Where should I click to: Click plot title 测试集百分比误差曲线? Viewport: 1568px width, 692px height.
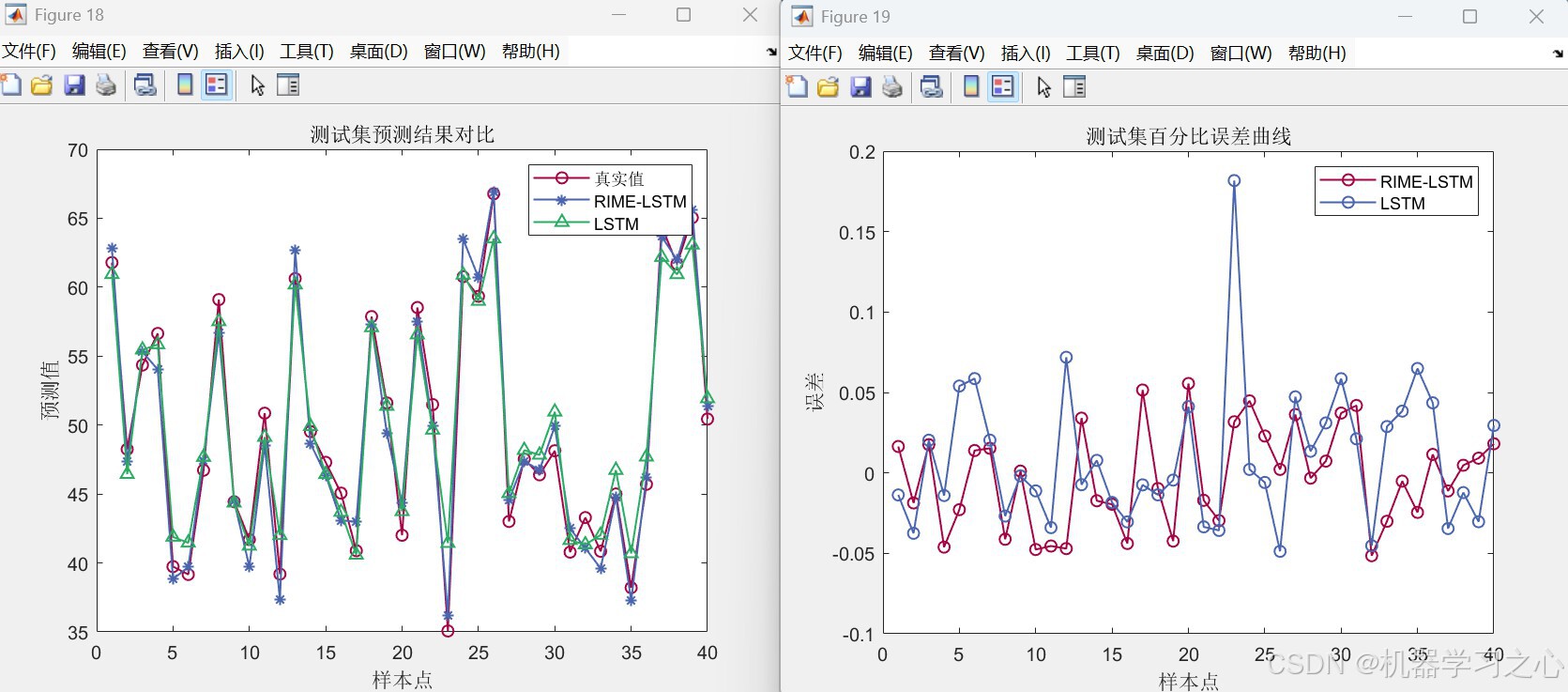point(1189,136)
